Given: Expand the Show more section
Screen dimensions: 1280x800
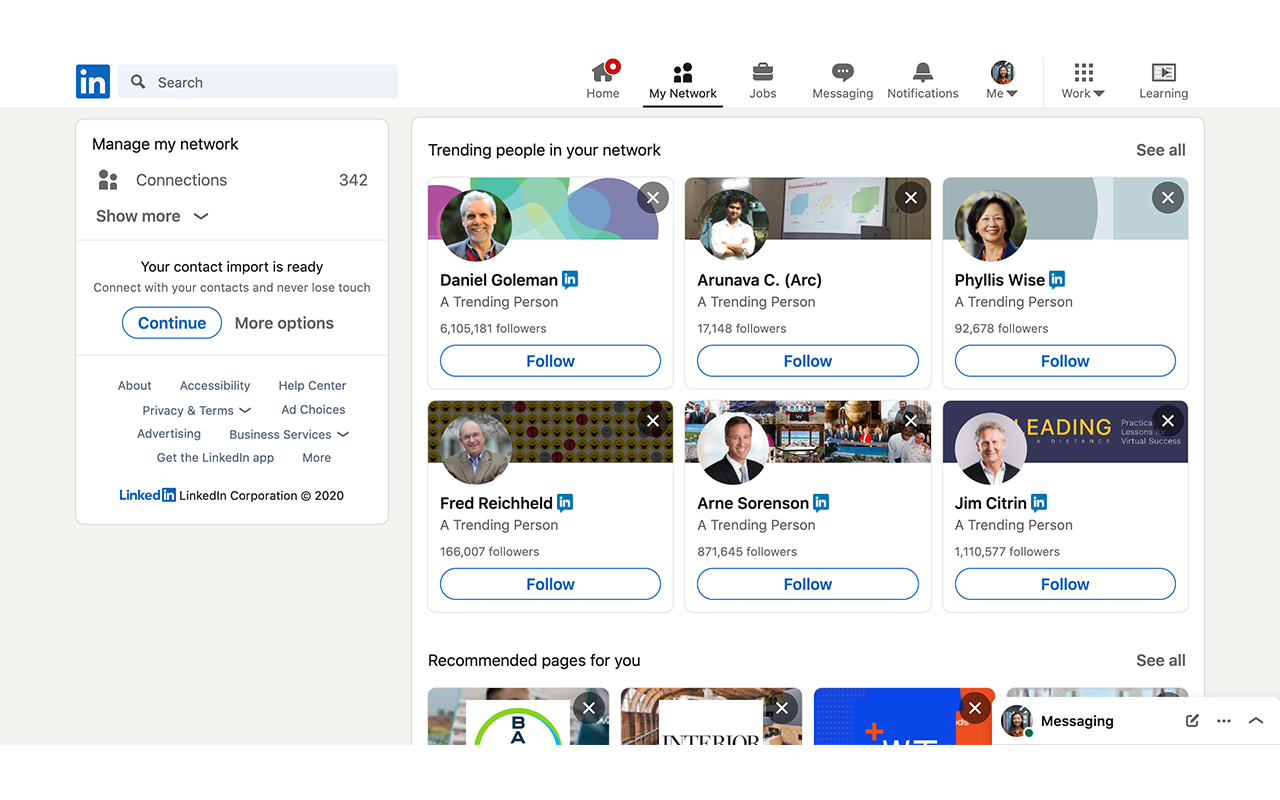Looking at the screenshot, I should [151, 216].
